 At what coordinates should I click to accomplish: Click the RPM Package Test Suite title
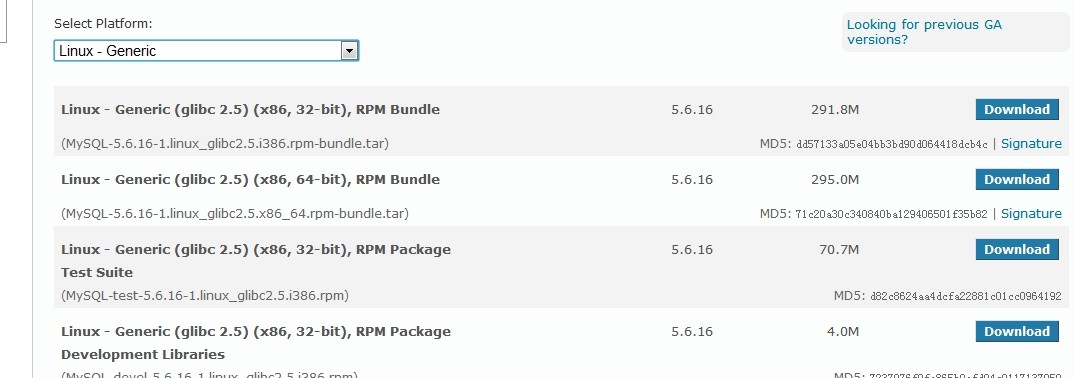click(x=255, y=261)
